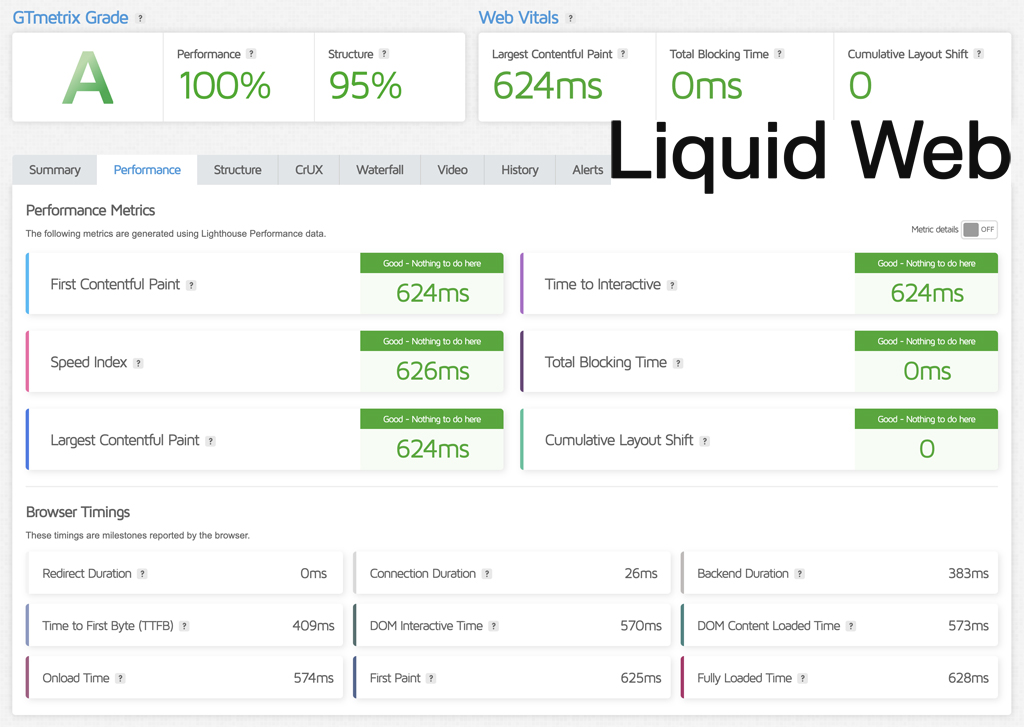Image resolution: width=1024 pixels, height=727 pixels.
Task: Click the large A grade letter
Action: [x=88, y=77]
